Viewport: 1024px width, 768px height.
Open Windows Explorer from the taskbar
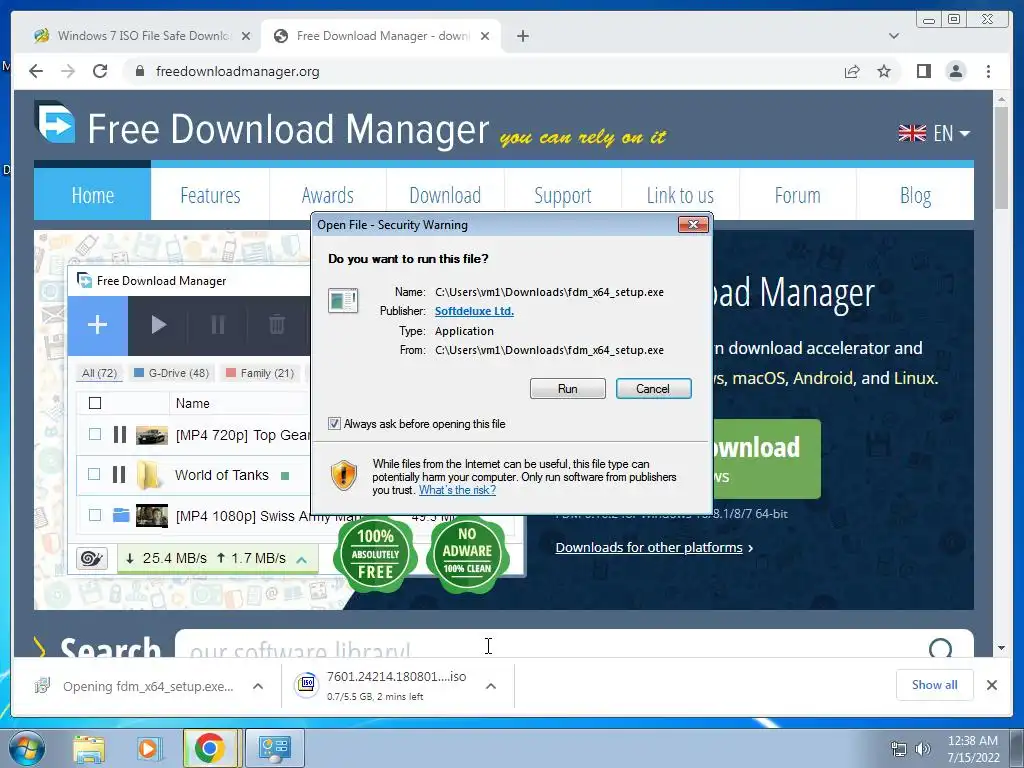89,749
